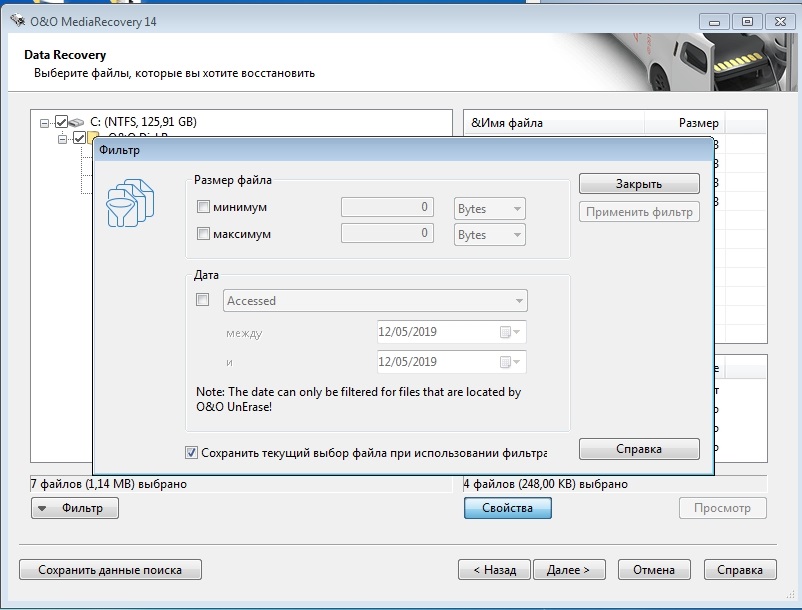
Task: Click the filter funnel icon in dialog
Action: [130, 203]
